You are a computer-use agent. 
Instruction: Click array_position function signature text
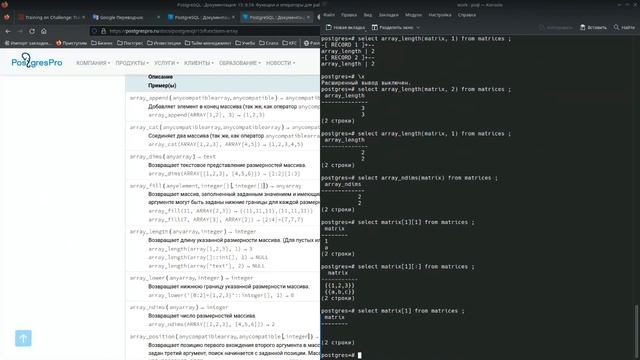coord(224,337)
